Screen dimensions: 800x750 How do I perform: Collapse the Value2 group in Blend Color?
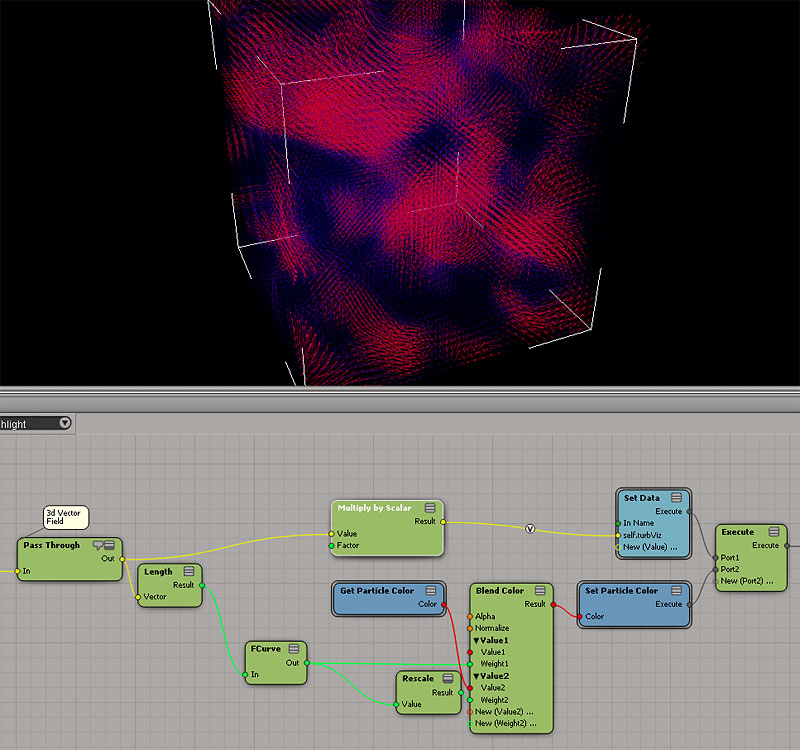477,676
